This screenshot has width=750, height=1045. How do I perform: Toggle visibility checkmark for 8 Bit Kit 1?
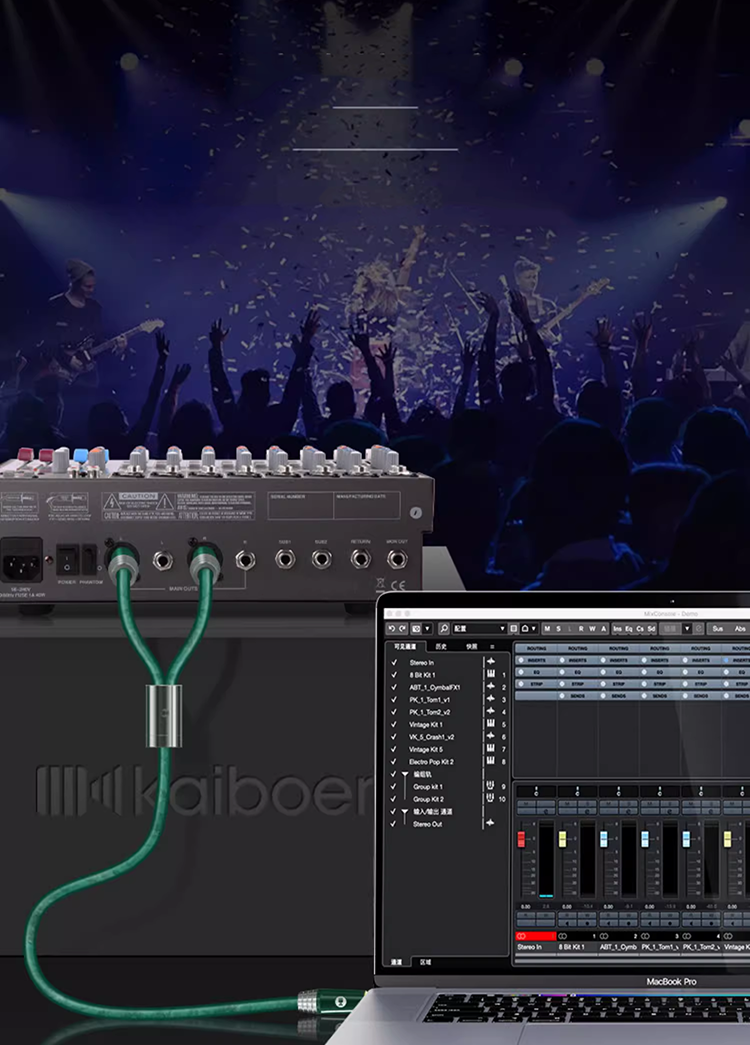click(x=394, y=675)
